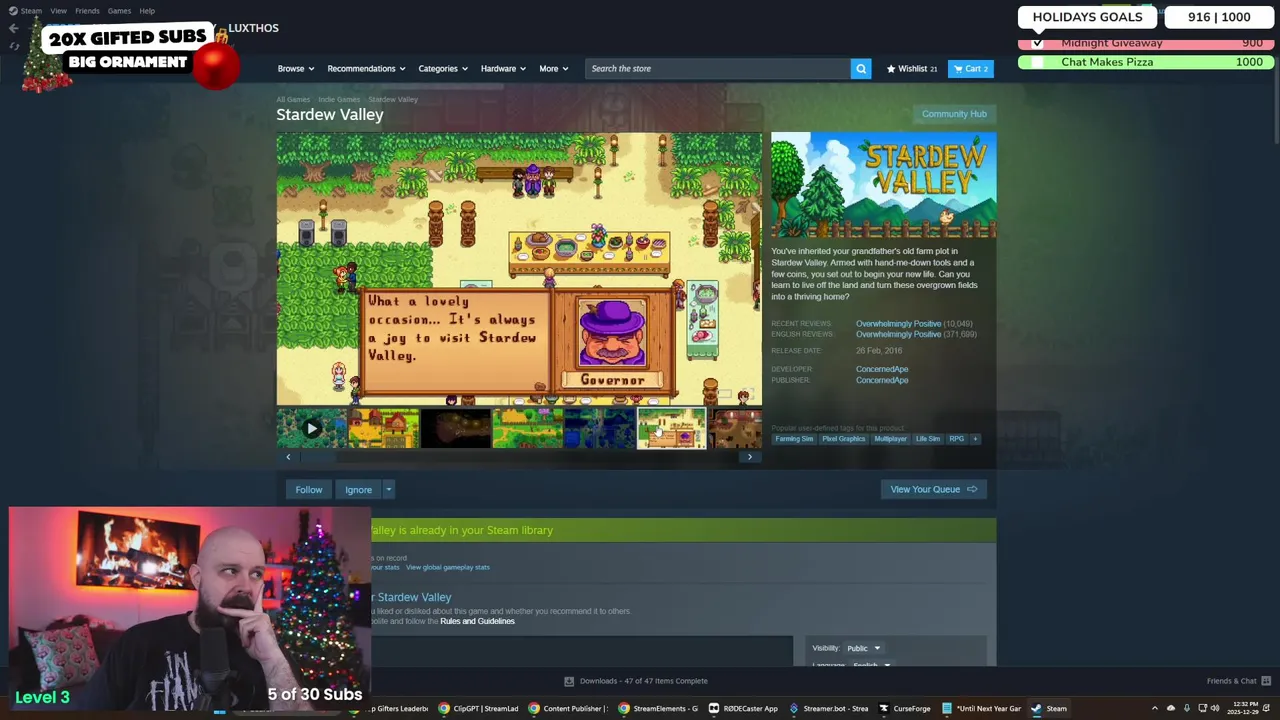Viewport: 1280px width, 720px height.
Task: Click the All Games breadcrumb
Action: point(293,99)
